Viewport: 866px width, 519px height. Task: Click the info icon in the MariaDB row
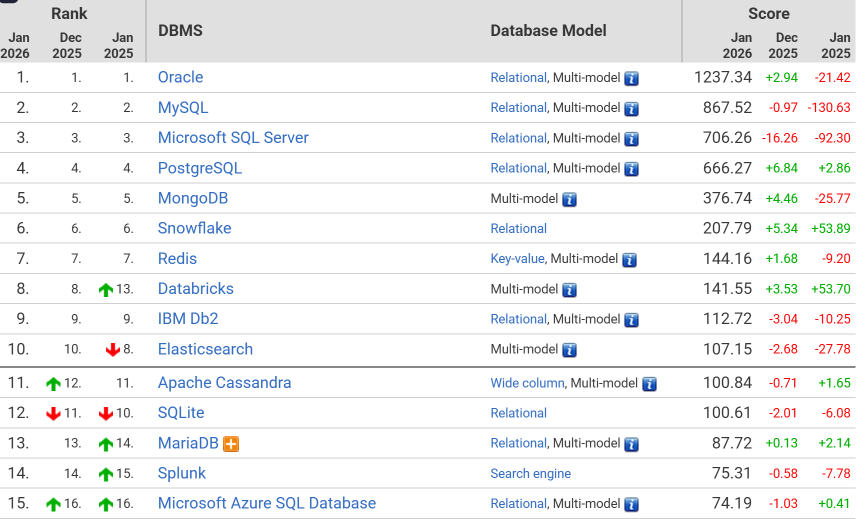tap(631, 444)
